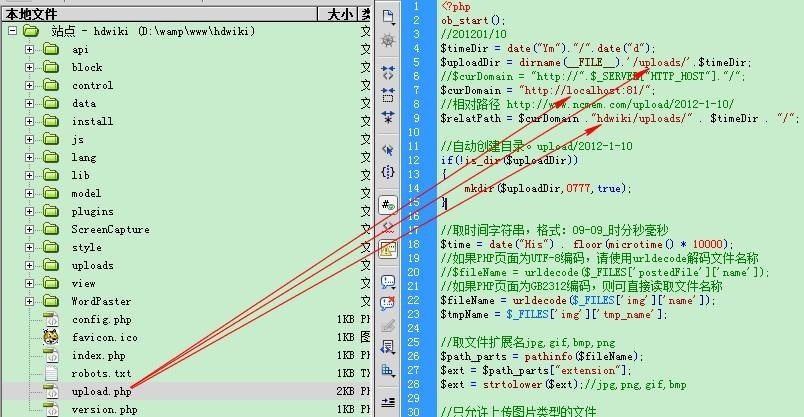Screen dimensions: 804x417
Task: Sort by the 大小 column header
Action: coord(338,14)
